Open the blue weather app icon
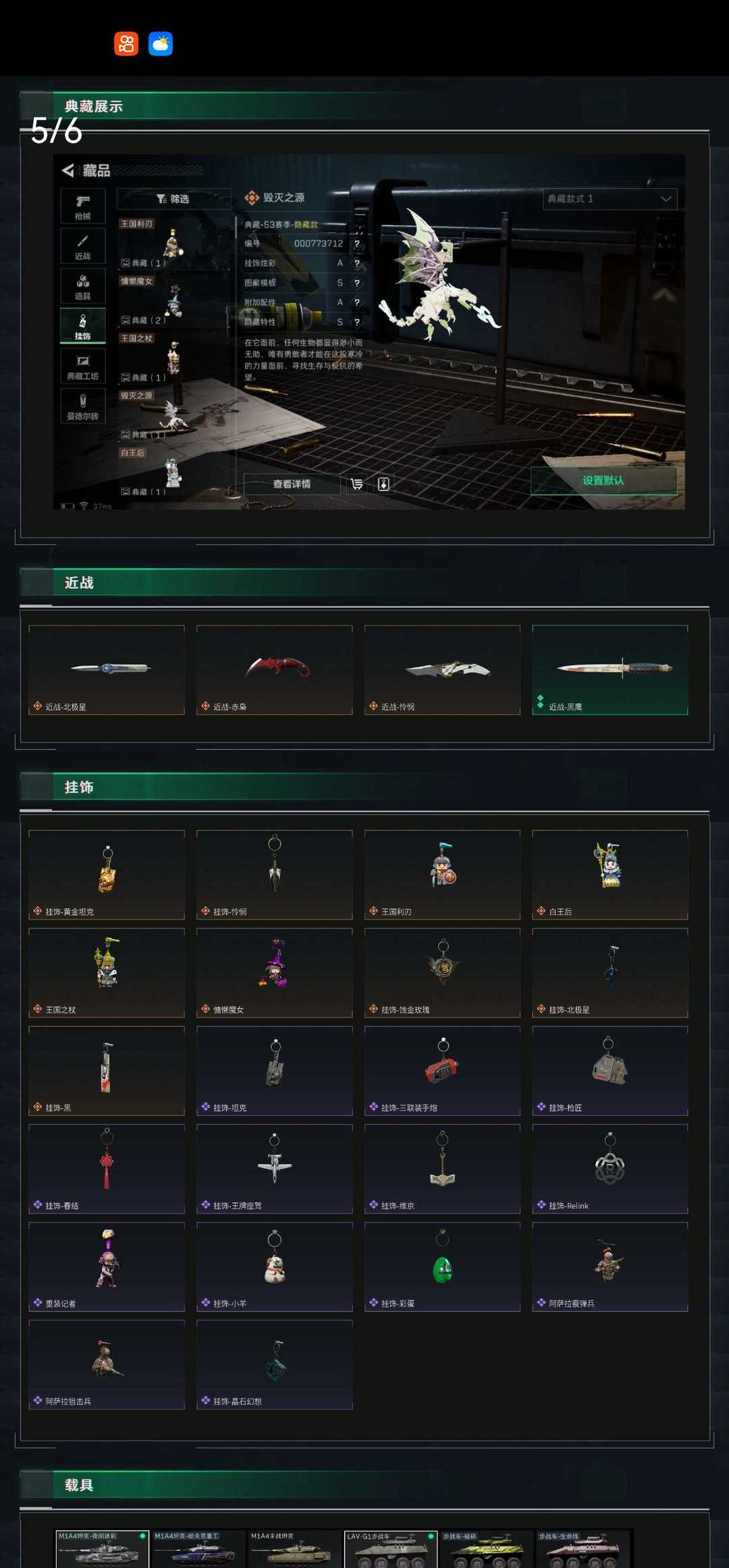This screenshot has height=1568, width=729. tap(161, 44)
